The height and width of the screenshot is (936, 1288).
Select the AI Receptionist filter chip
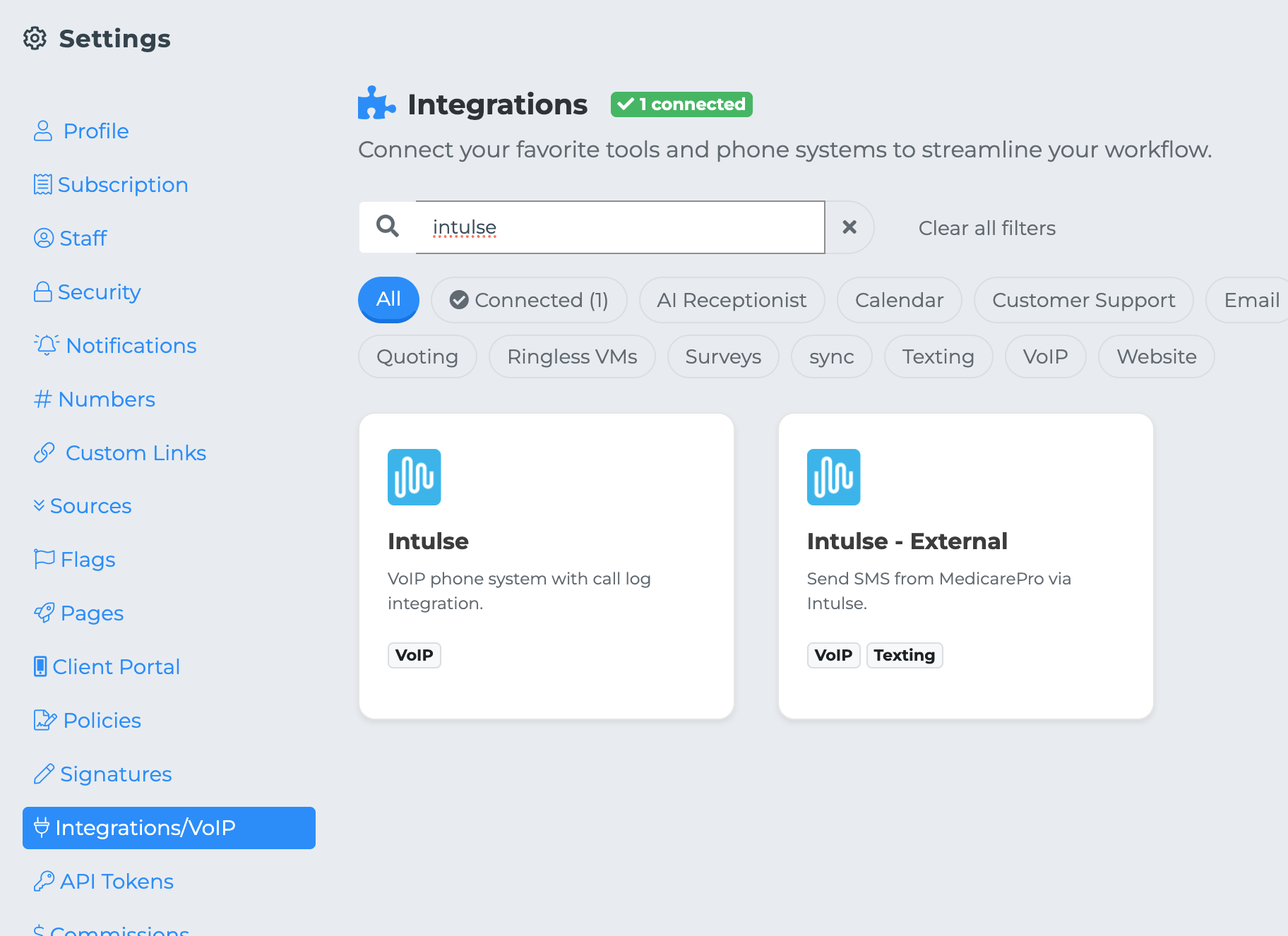pyautogui.click(x=732, y=300)
